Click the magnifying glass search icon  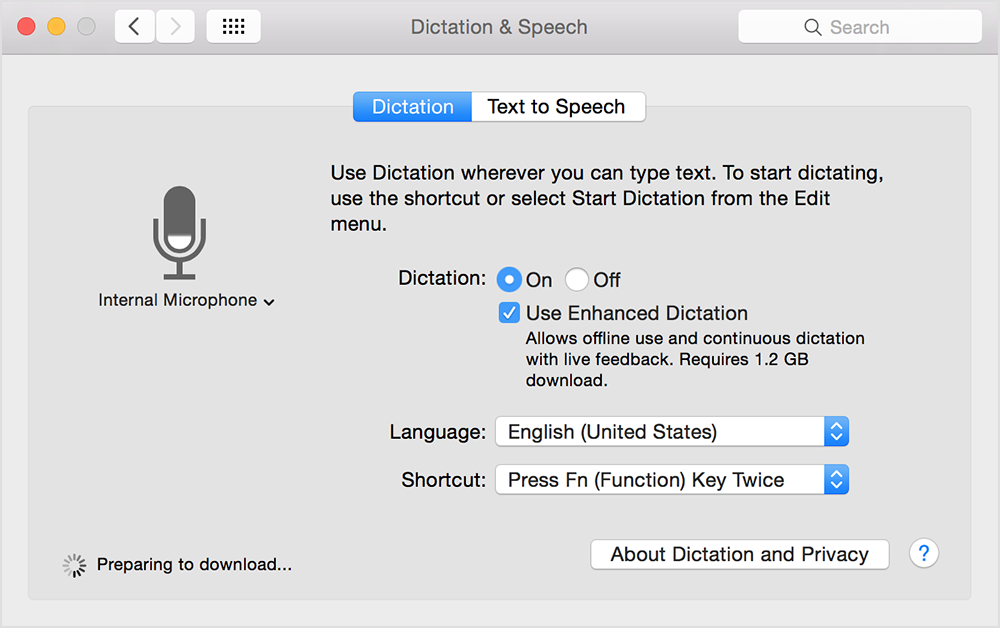coord(813,28)
